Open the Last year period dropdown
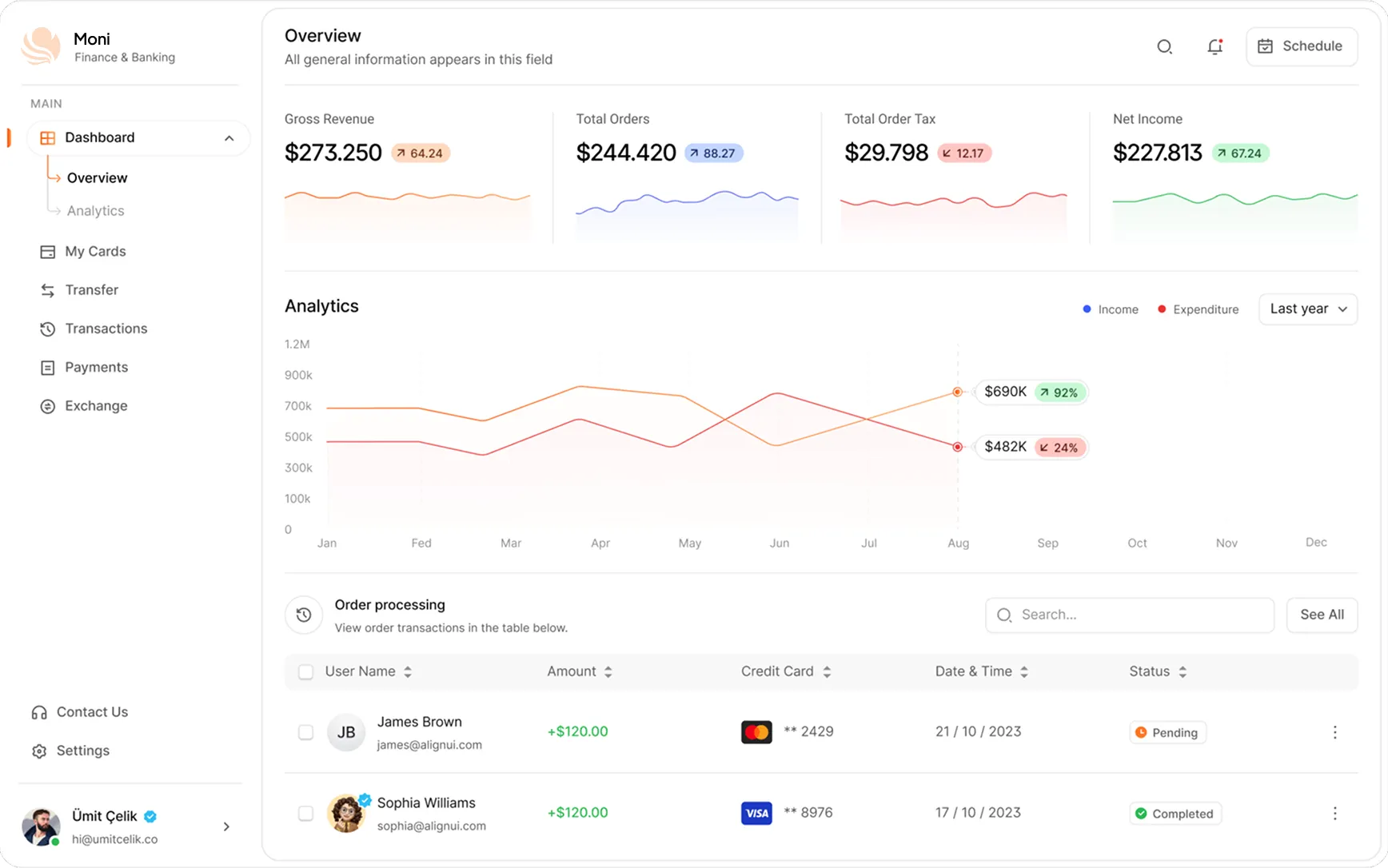 tap(1307, 309)
